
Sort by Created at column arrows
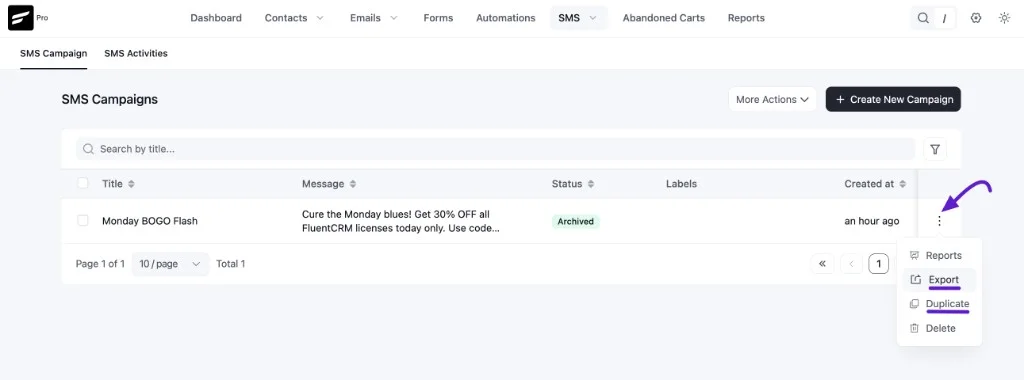(x=903, y=184)
